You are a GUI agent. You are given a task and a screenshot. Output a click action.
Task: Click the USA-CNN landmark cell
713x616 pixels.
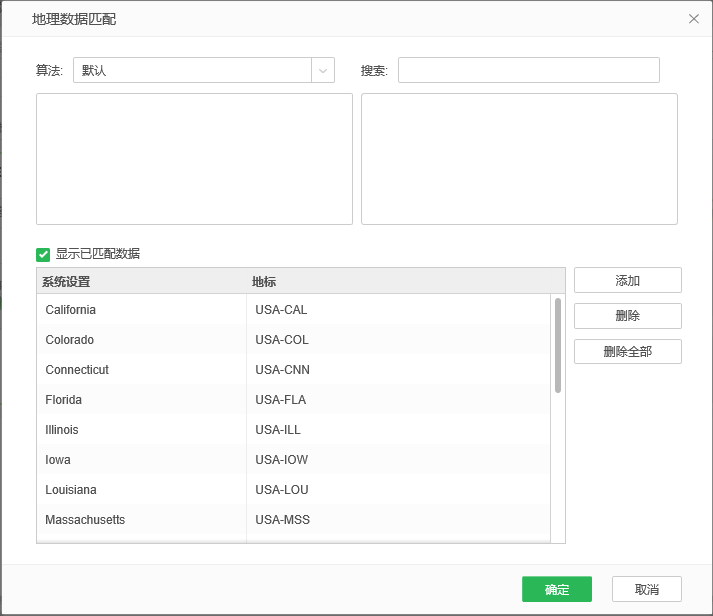pyautogui.click(x=398, y=370)
